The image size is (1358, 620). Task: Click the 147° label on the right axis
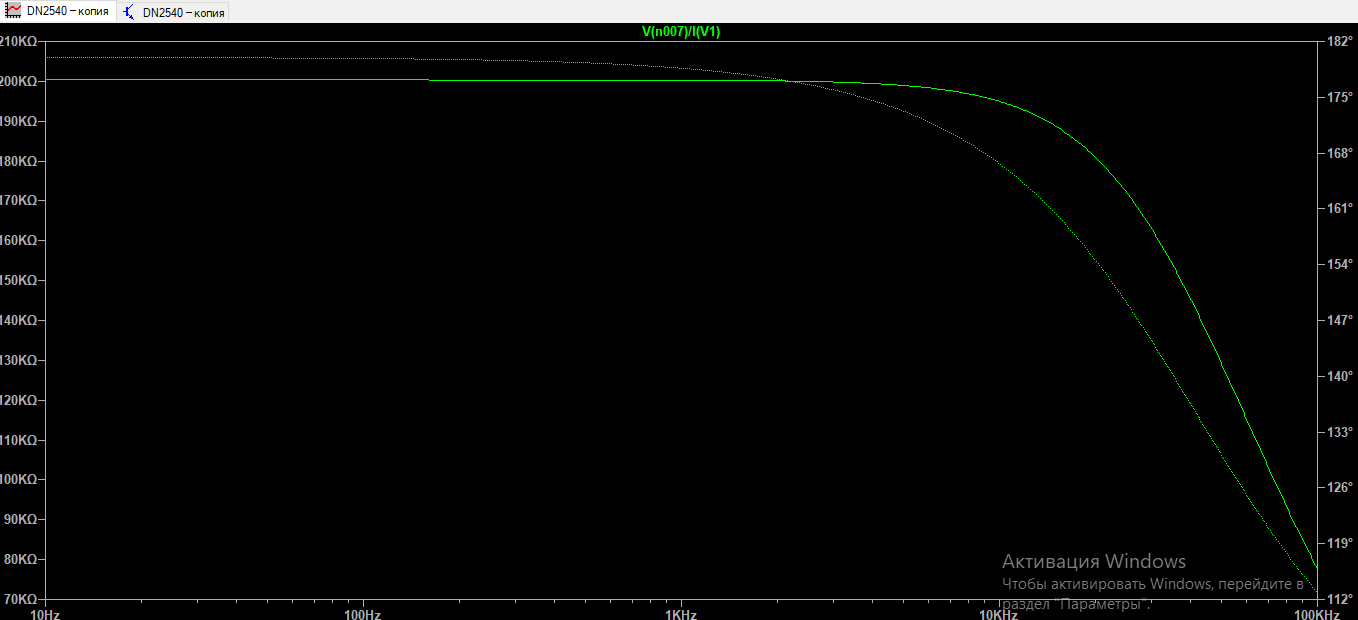click(x=1339, y=320)
